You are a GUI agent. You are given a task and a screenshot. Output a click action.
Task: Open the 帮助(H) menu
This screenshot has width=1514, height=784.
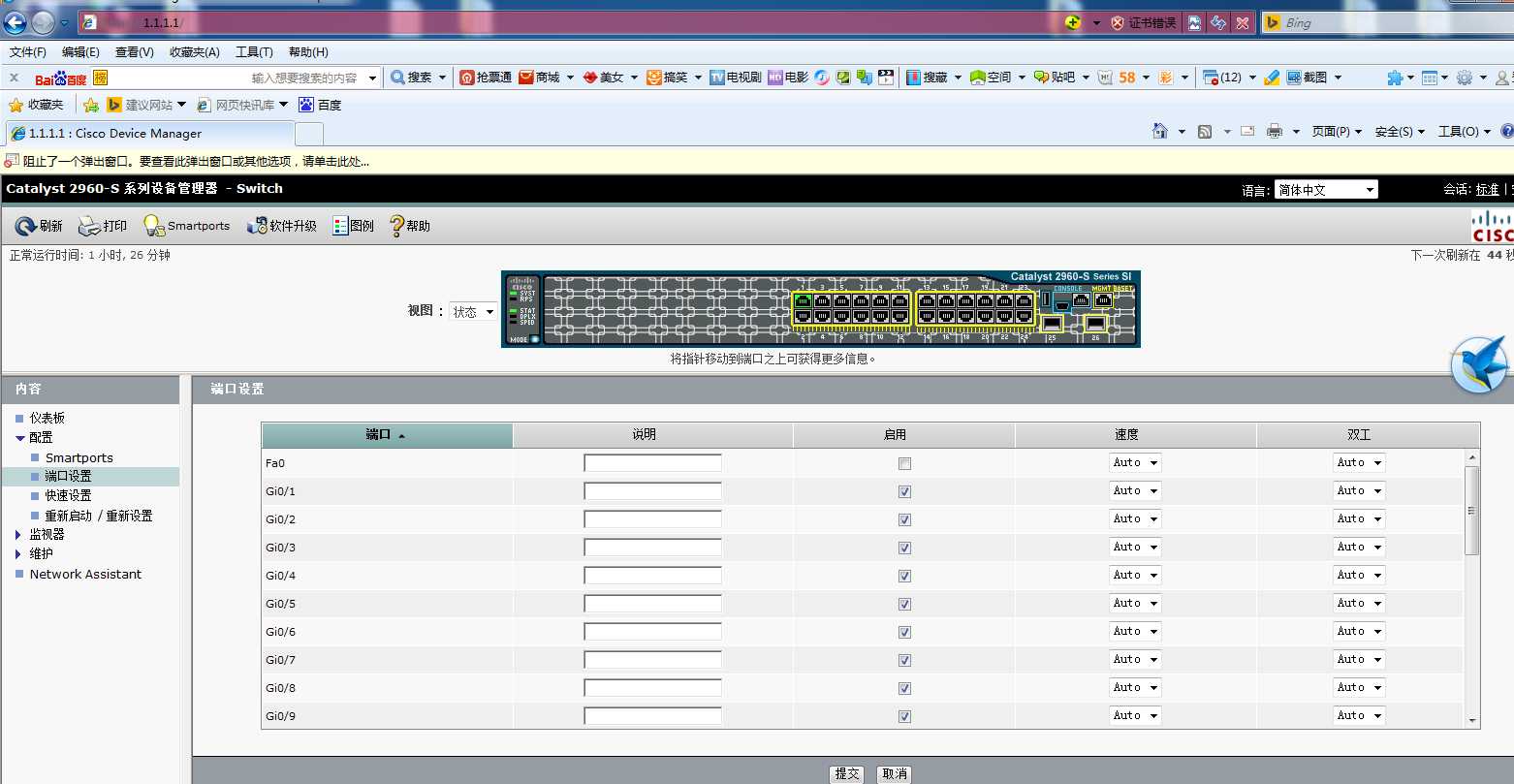click(x=308, y=52)
